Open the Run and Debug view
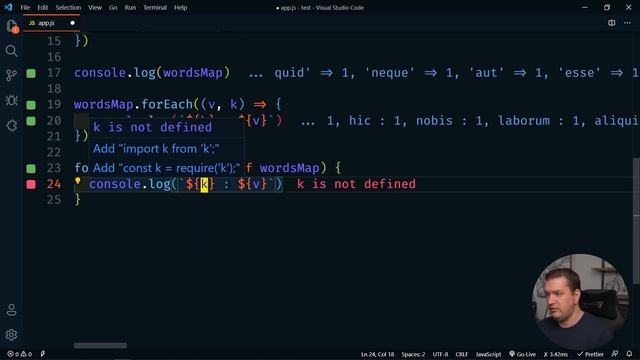The height and width of the screenshot is (360, 640). (11, 100)
